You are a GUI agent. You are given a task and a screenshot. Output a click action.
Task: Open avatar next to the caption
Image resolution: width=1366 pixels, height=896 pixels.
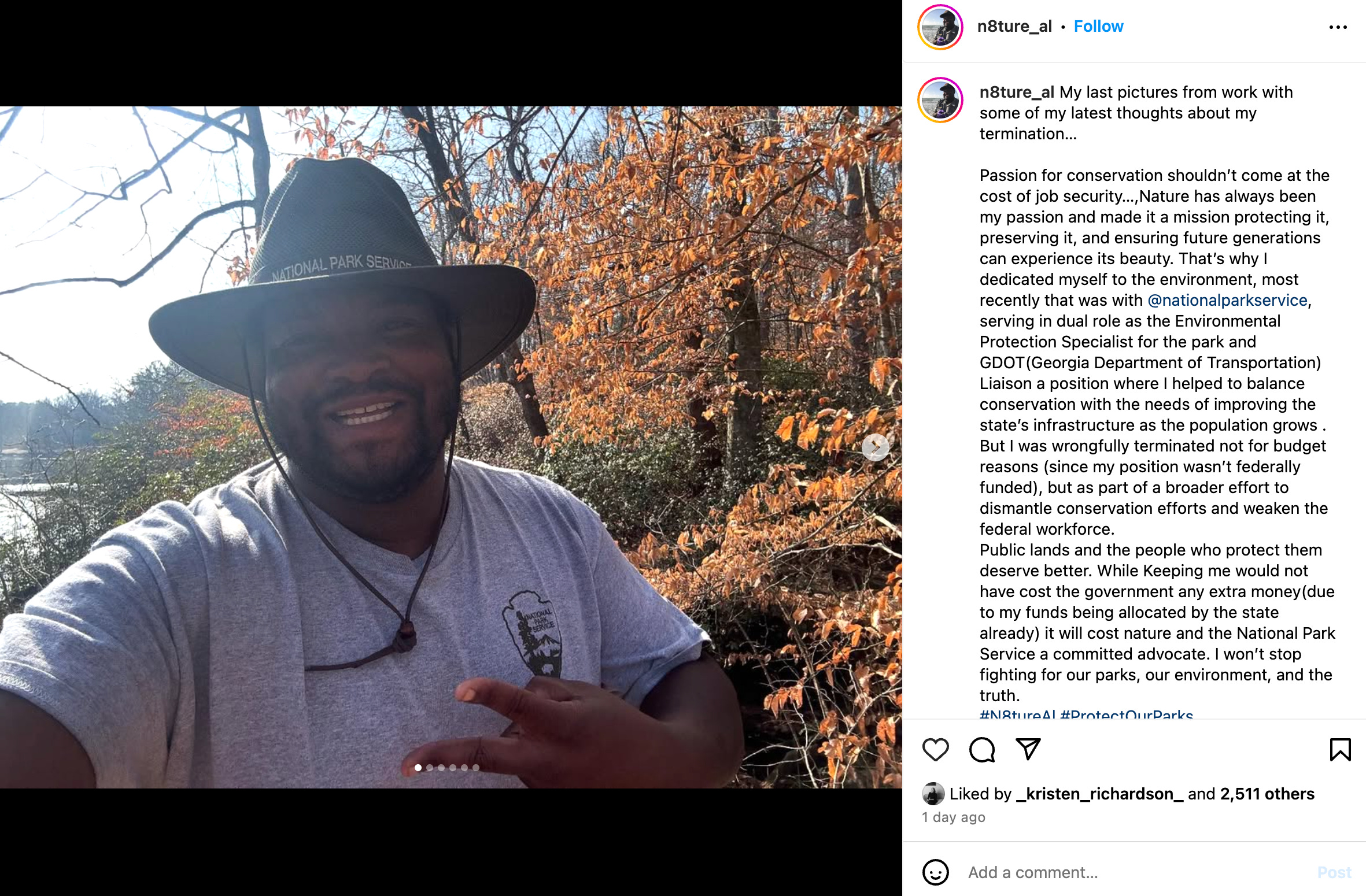point(940,100)
